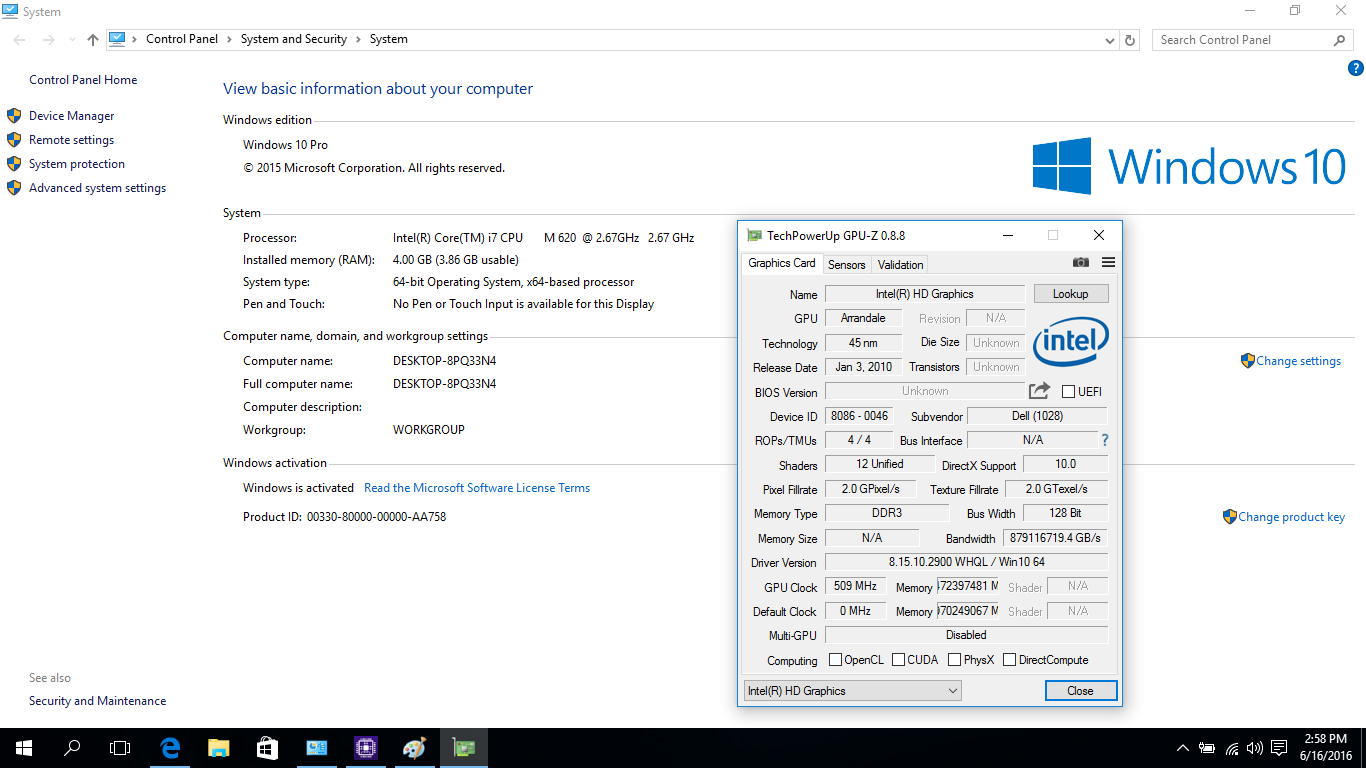
Task: Open the Windows Start menu
Action: [24, 748]
